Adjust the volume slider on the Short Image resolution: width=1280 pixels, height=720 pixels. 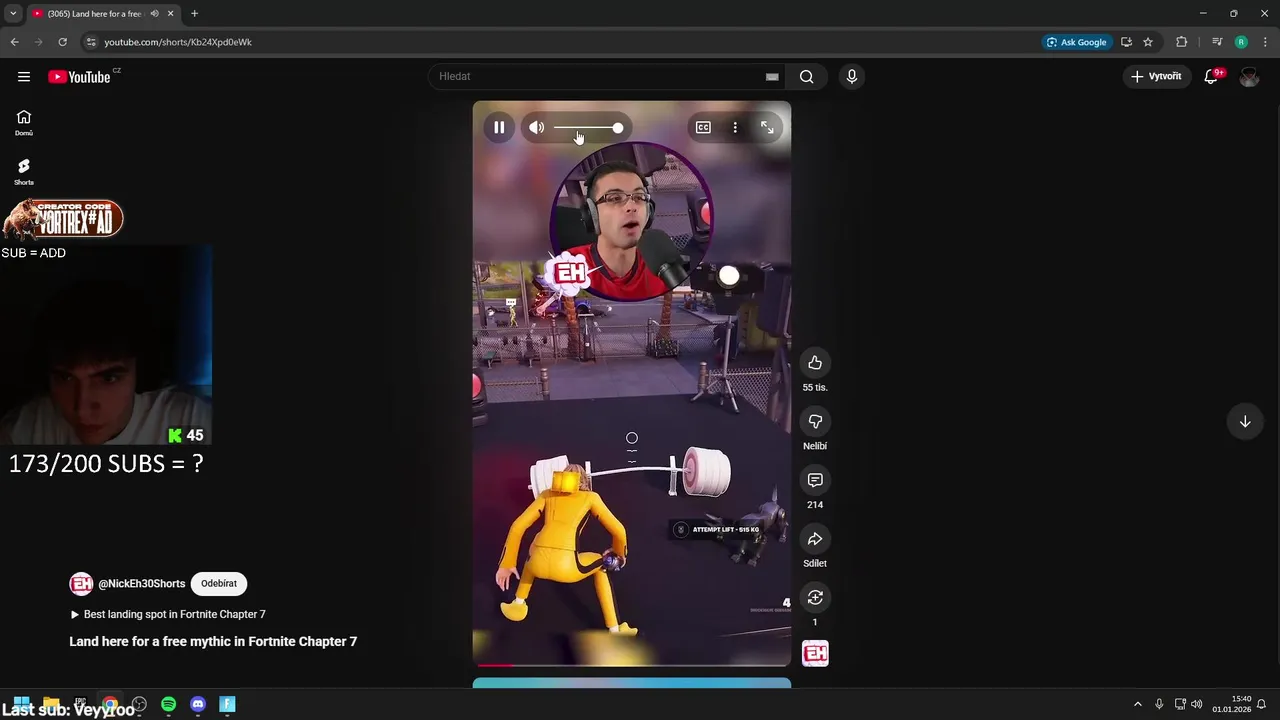point(589,128)
